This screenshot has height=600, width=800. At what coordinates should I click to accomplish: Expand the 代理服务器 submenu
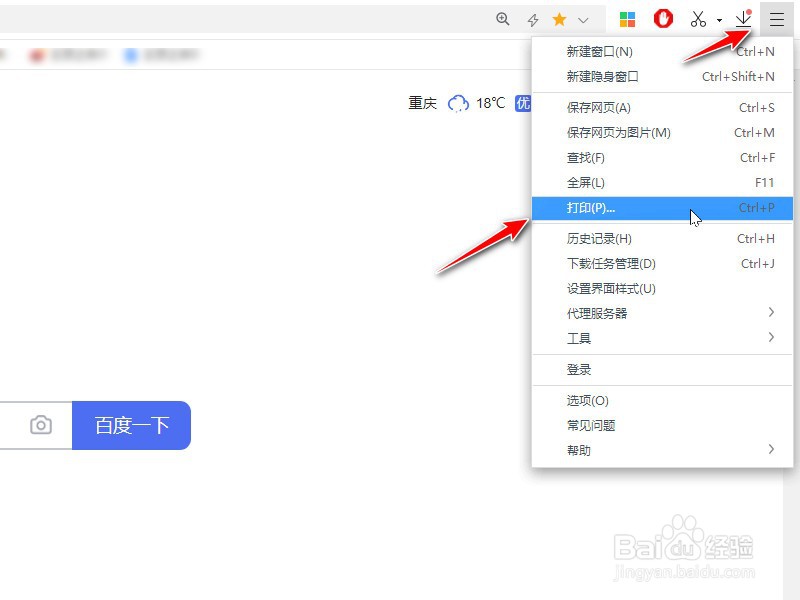600,312
